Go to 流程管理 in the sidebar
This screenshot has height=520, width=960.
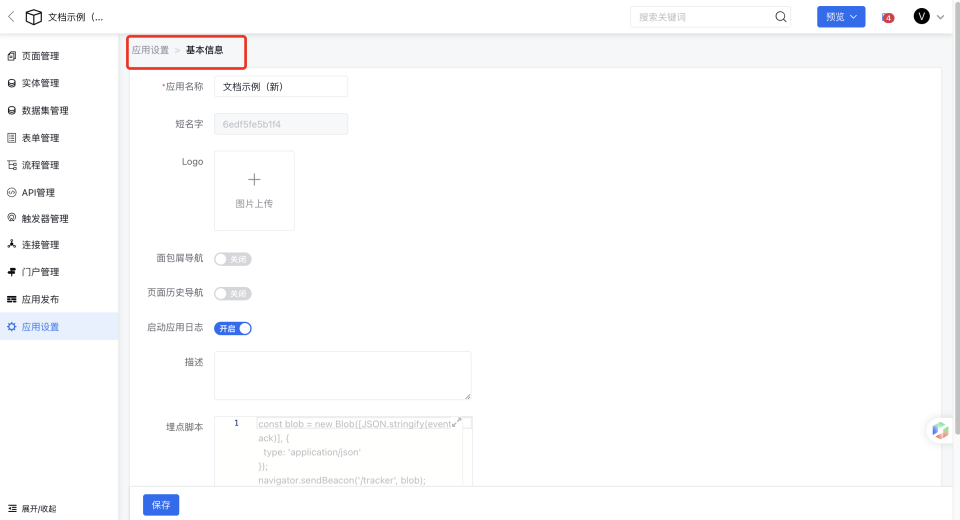click(x=40, y=165)
